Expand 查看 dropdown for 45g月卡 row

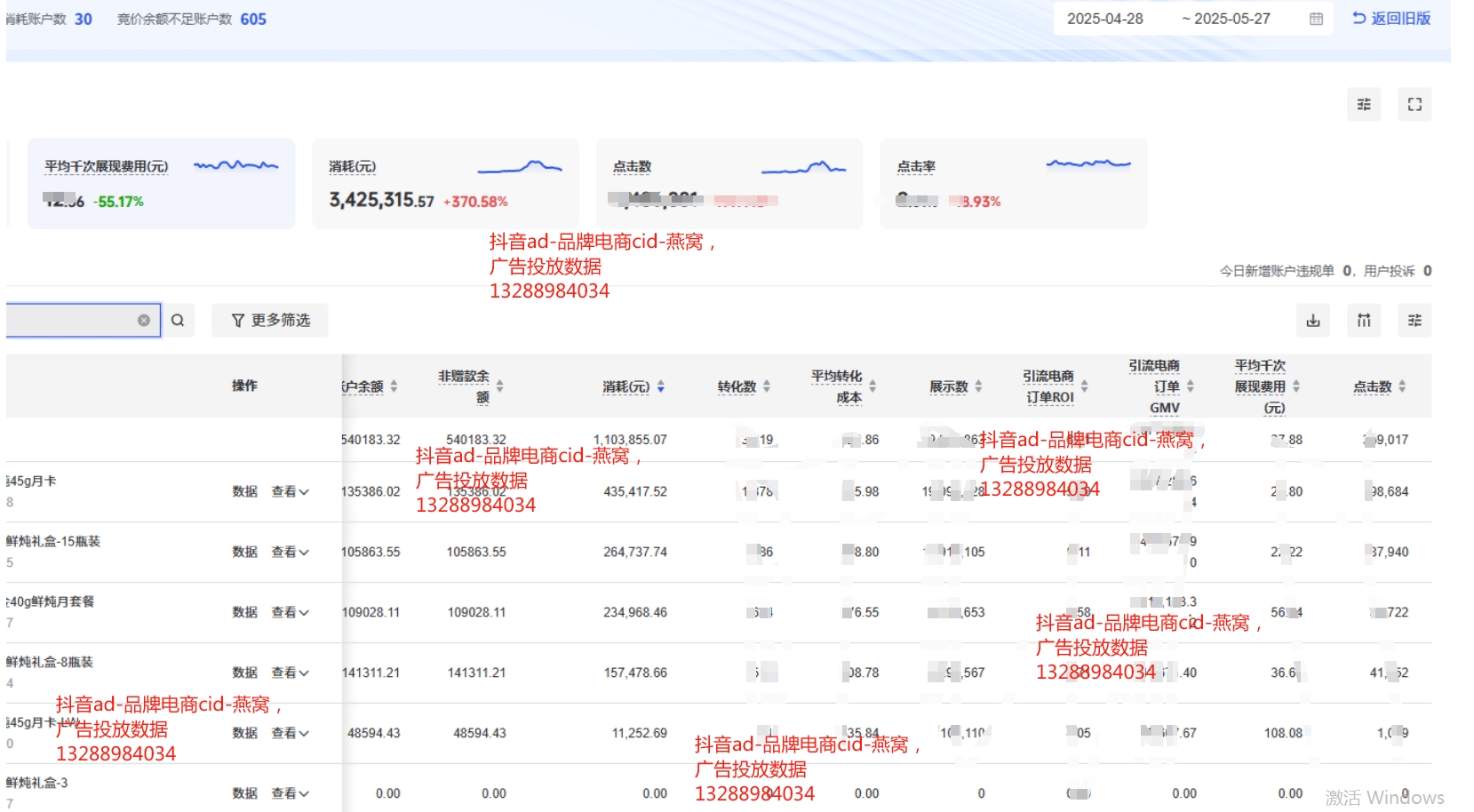point(290,491)
